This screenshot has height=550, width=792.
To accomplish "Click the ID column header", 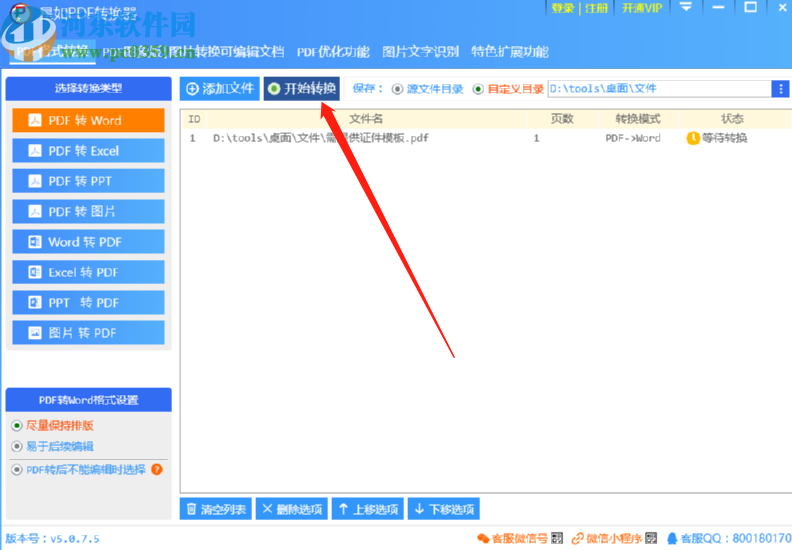I will 194,119.
